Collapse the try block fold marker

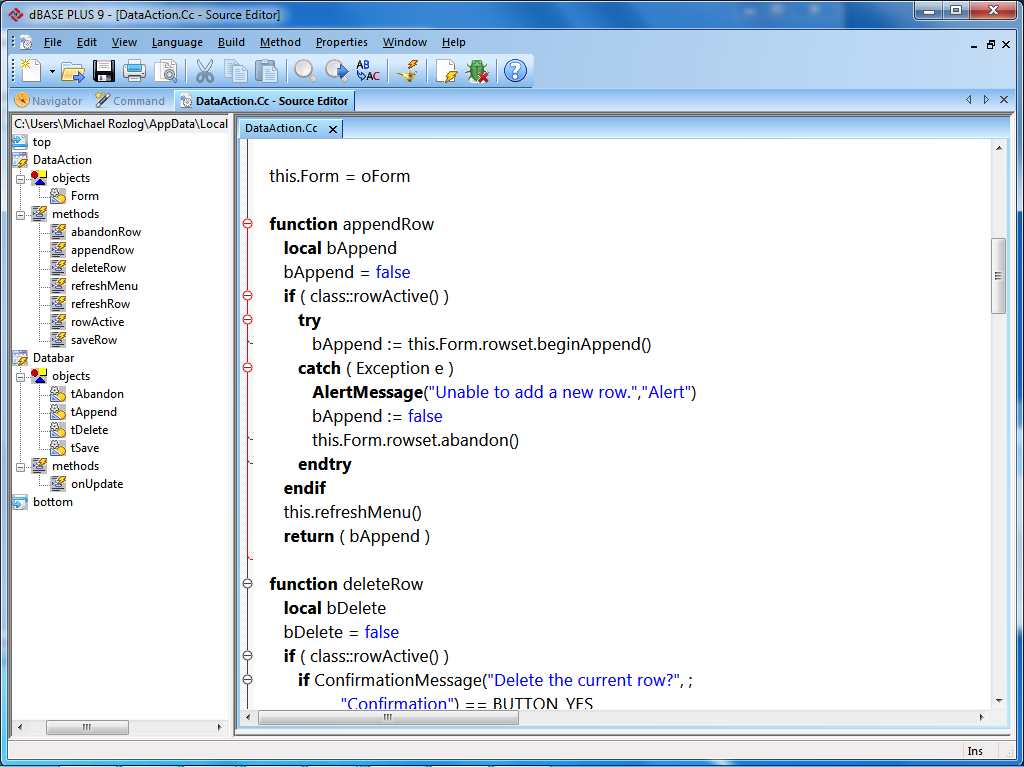click(248, 320)
